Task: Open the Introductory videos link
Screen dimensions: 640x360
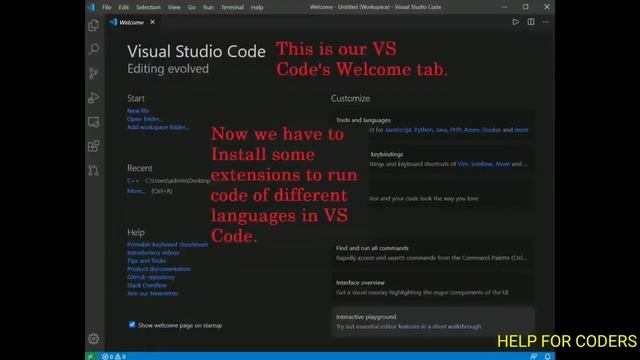Action: point(153,253)
